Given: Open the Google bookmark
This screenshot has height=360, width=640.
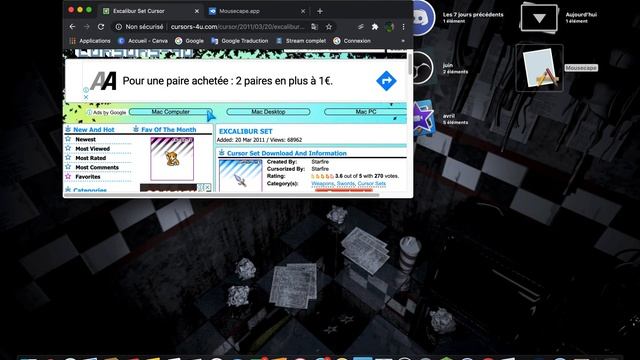Looking at the screenshot, I should (189, 41).
